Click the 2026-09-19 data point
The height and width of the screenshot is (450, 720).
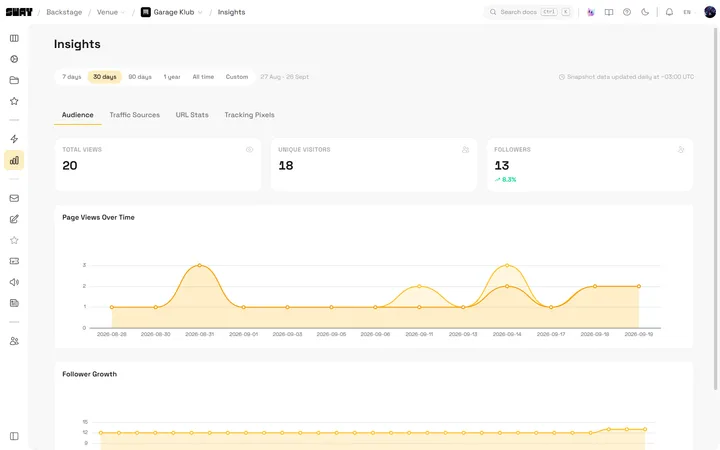(639, 287)
